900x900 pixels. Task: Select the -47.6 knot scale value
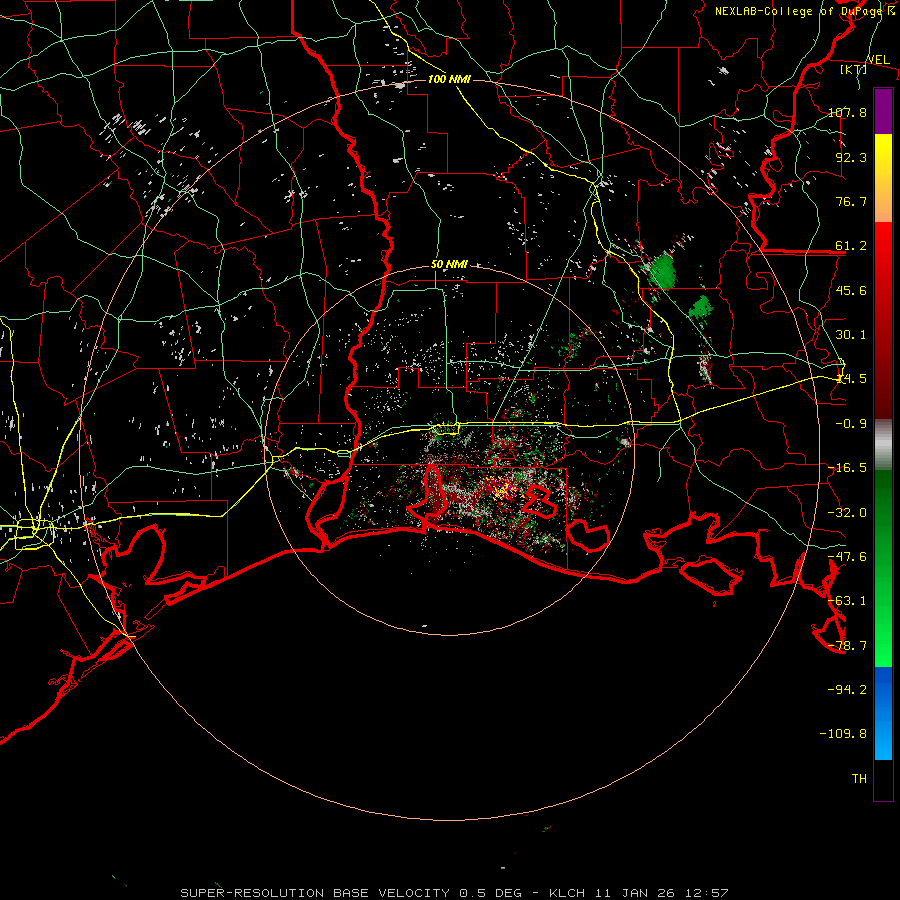point(847,557)
